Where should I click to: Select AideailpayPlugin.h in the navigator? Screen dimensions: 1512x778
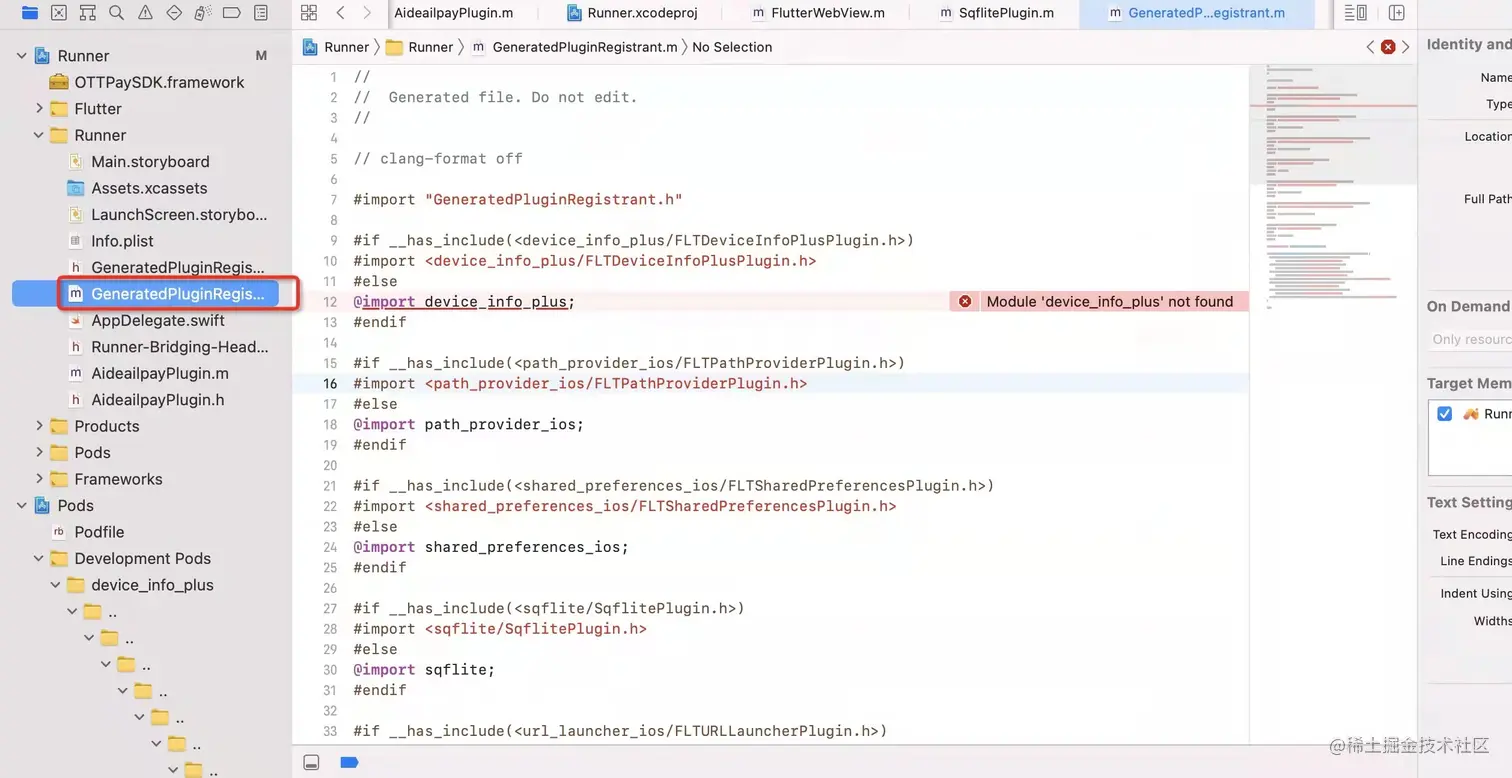coord(157,399)
